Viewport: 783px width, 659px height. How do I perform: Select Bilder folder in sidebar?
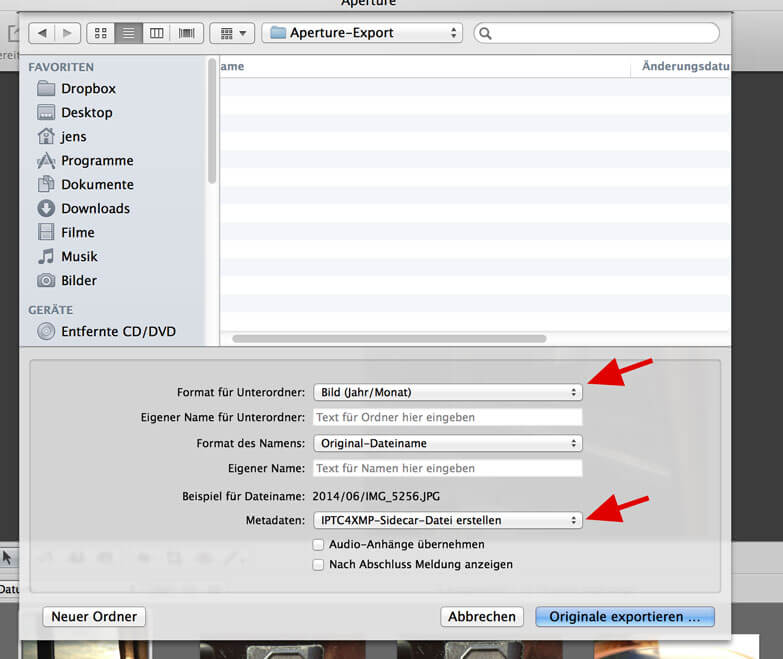79,280
